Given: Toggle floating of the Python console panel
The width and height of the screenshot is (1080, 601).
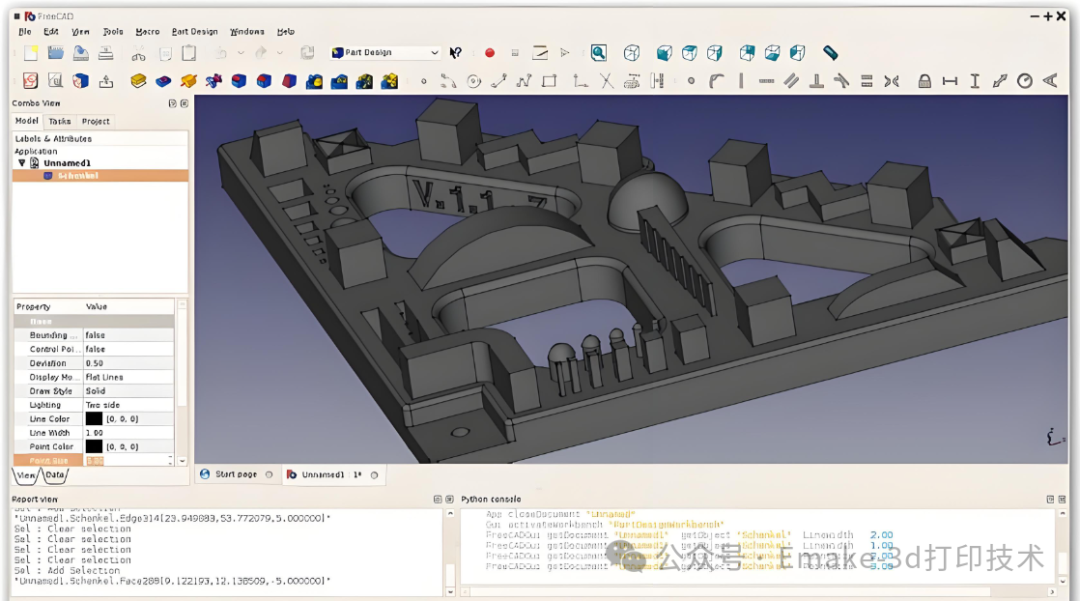Looking at the screenshot, I should tap(1050, 499).
